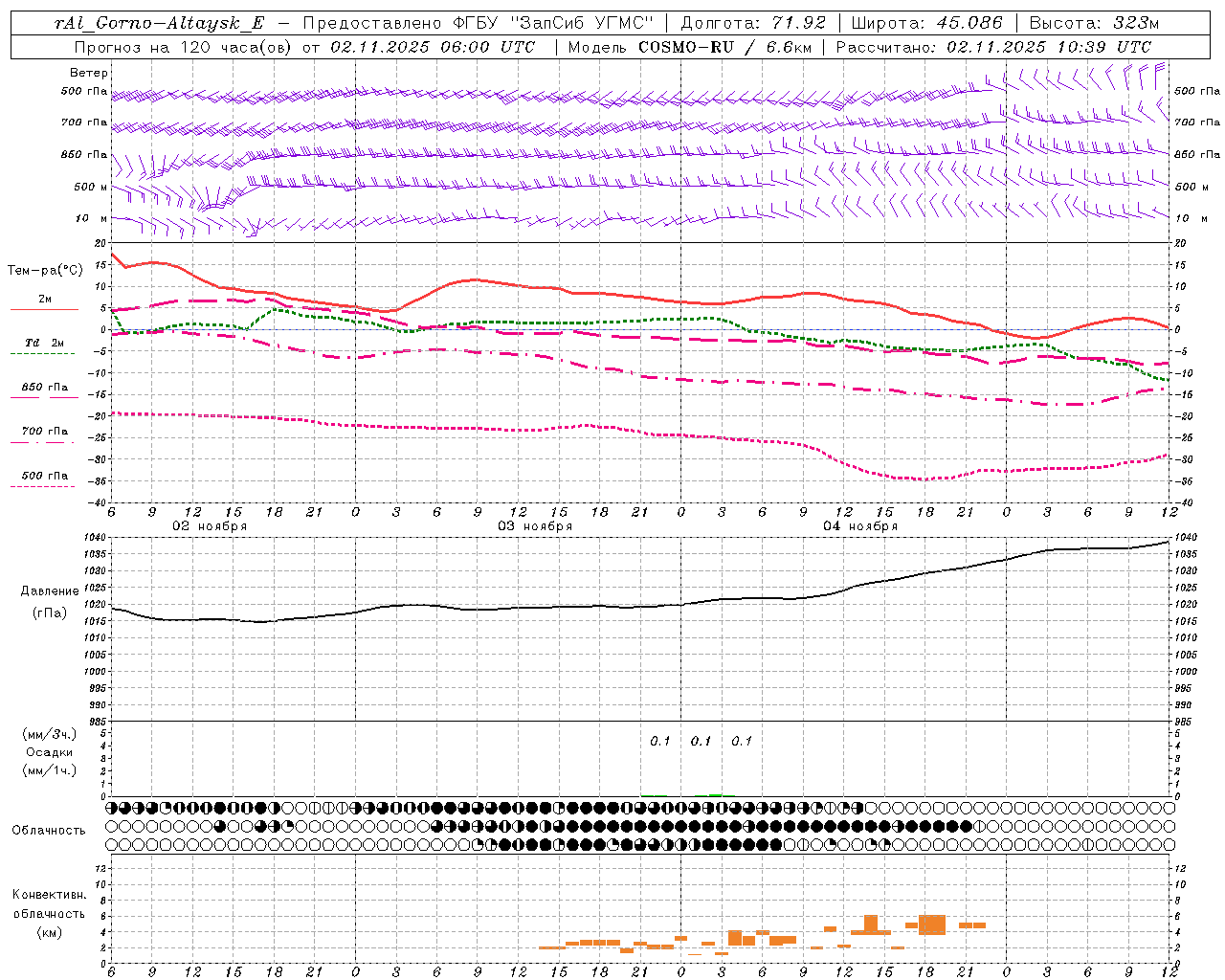1225x980 pixels.
Task: Click the Облачность cloud cover label
Action: click(x=49, y=831)
